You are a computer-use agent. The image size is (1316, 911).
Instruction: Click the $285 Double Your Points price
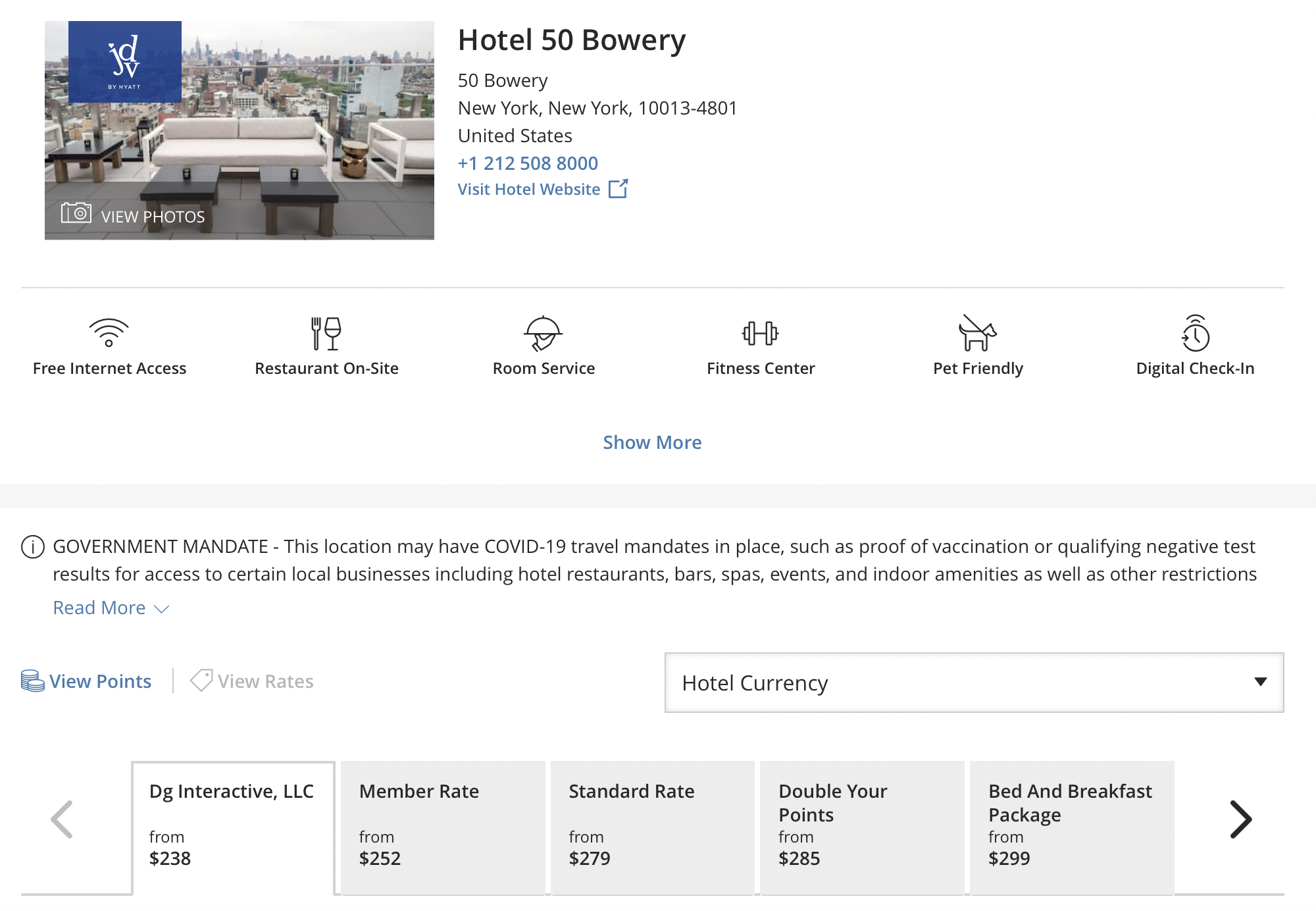click(x=799, y=858)
